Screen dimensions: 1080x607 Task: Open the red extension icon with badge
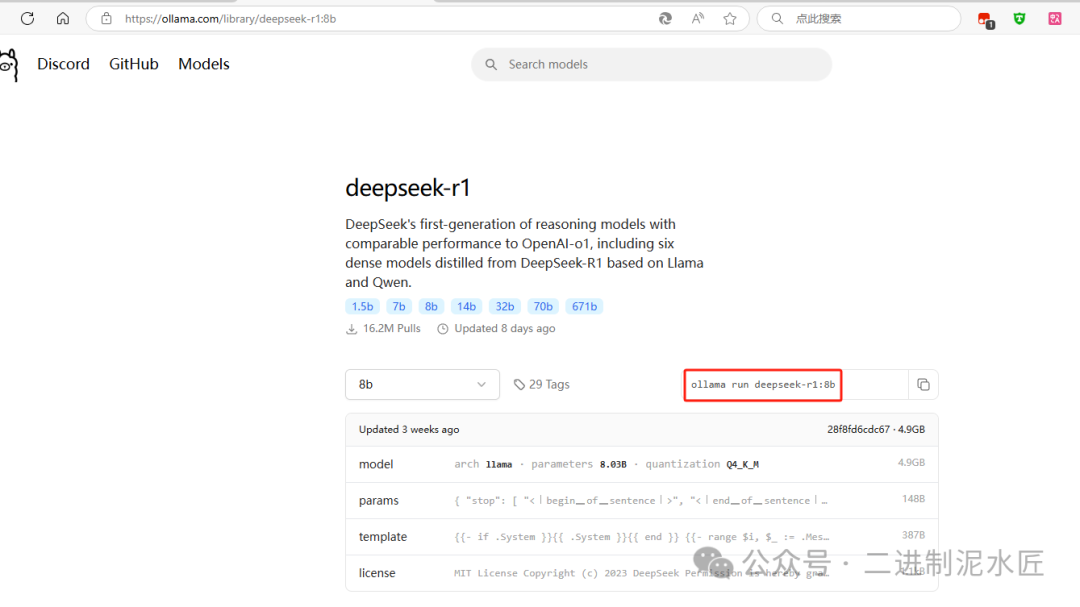click(985, 19)
